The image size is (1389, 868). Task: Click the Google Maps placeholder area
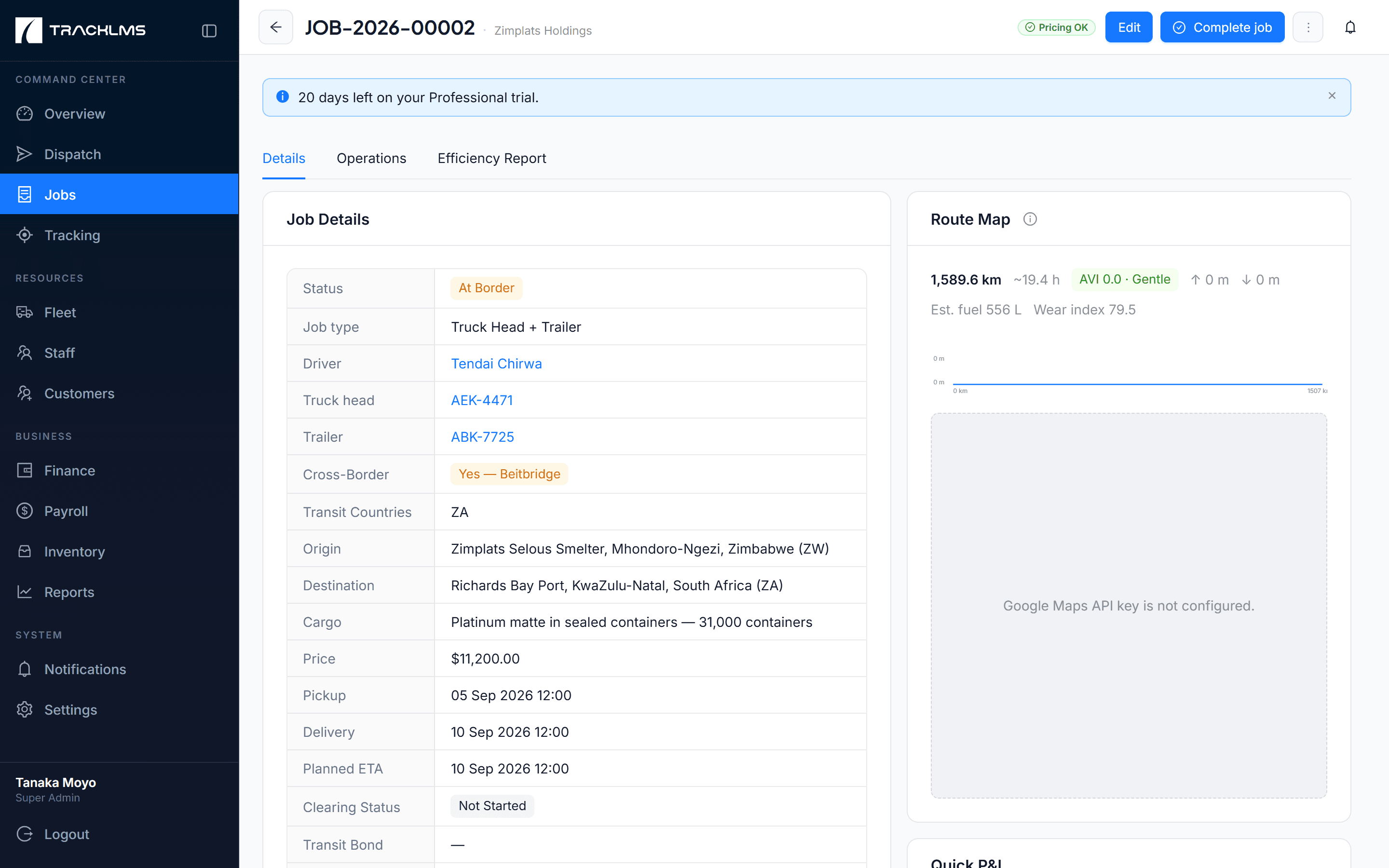pos(1129,606)
